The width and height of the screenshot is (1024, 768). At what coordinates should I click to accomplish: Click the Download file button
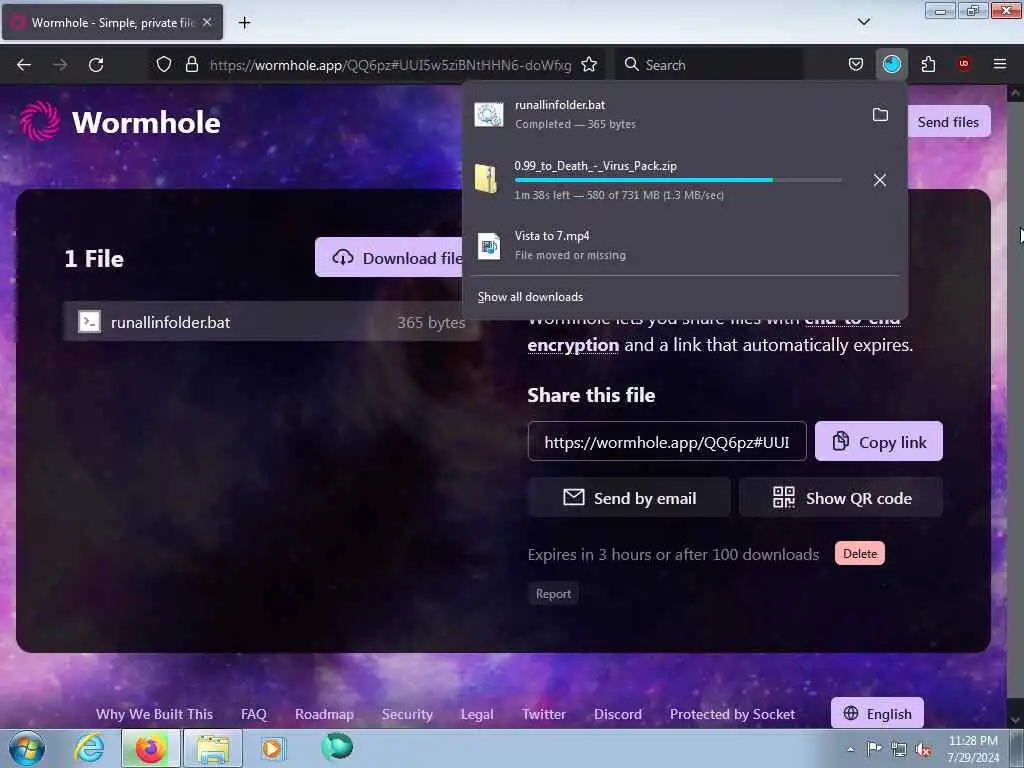click(389, 258)
